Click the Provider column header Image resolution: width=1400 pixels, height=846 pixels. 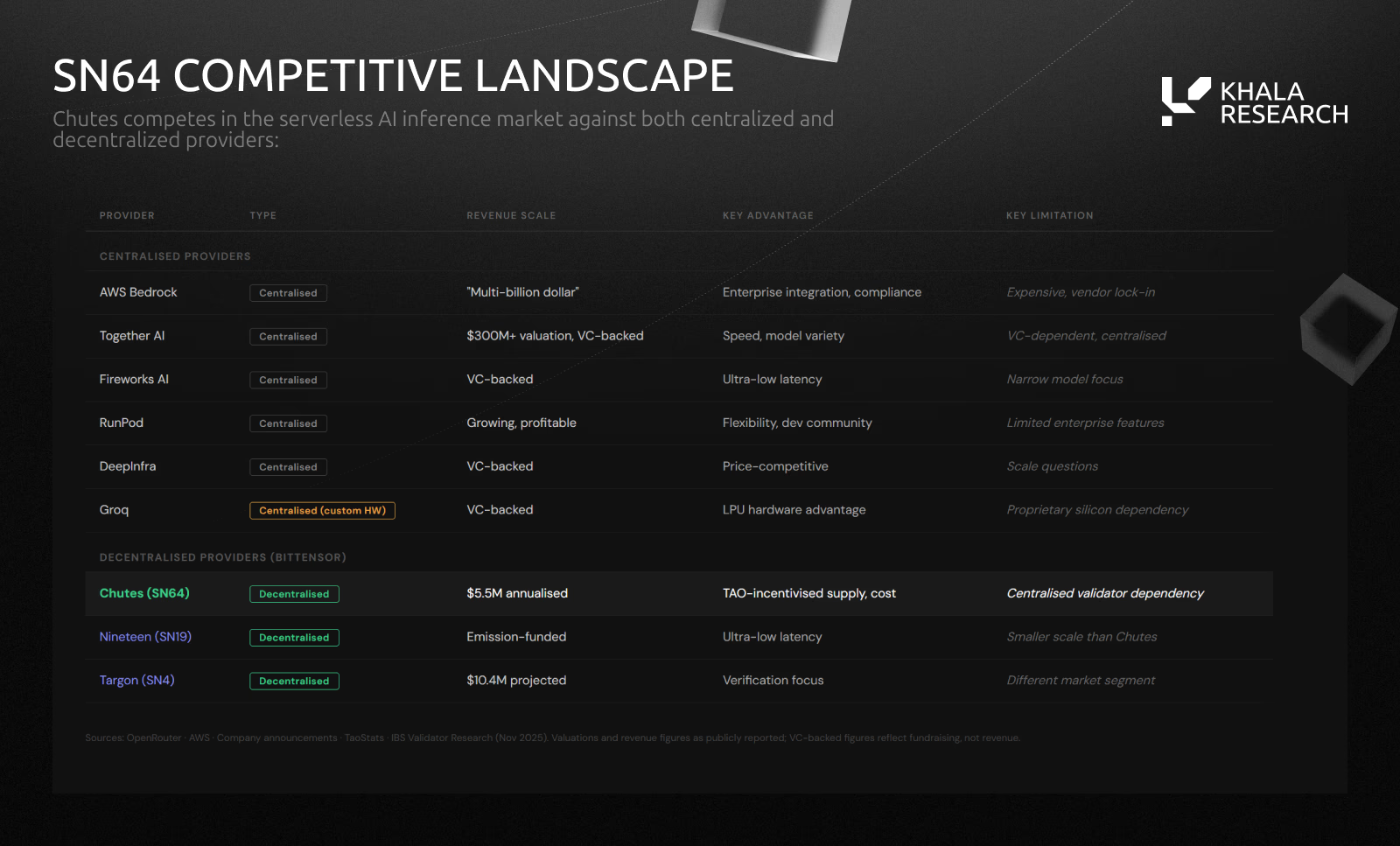click(x=127, y=216)
